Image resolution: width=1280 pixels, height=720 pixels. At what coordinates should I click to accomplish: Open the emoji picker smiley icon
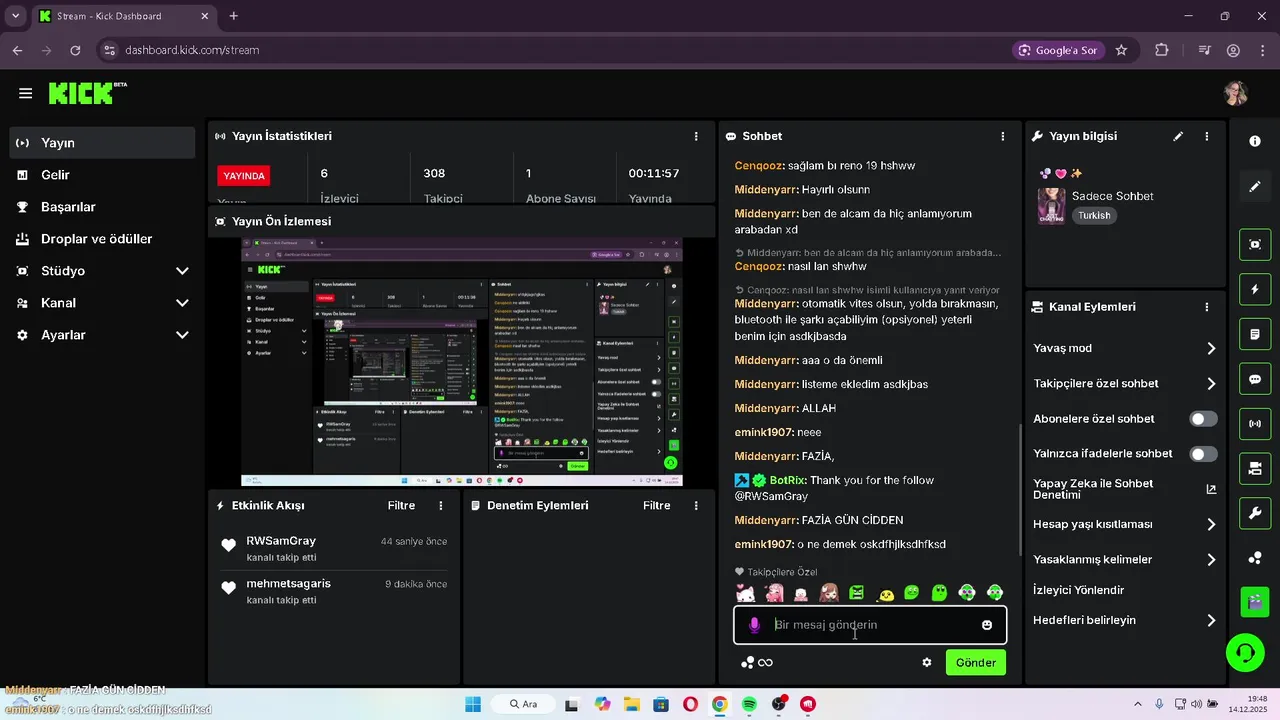tap(987, 625)
